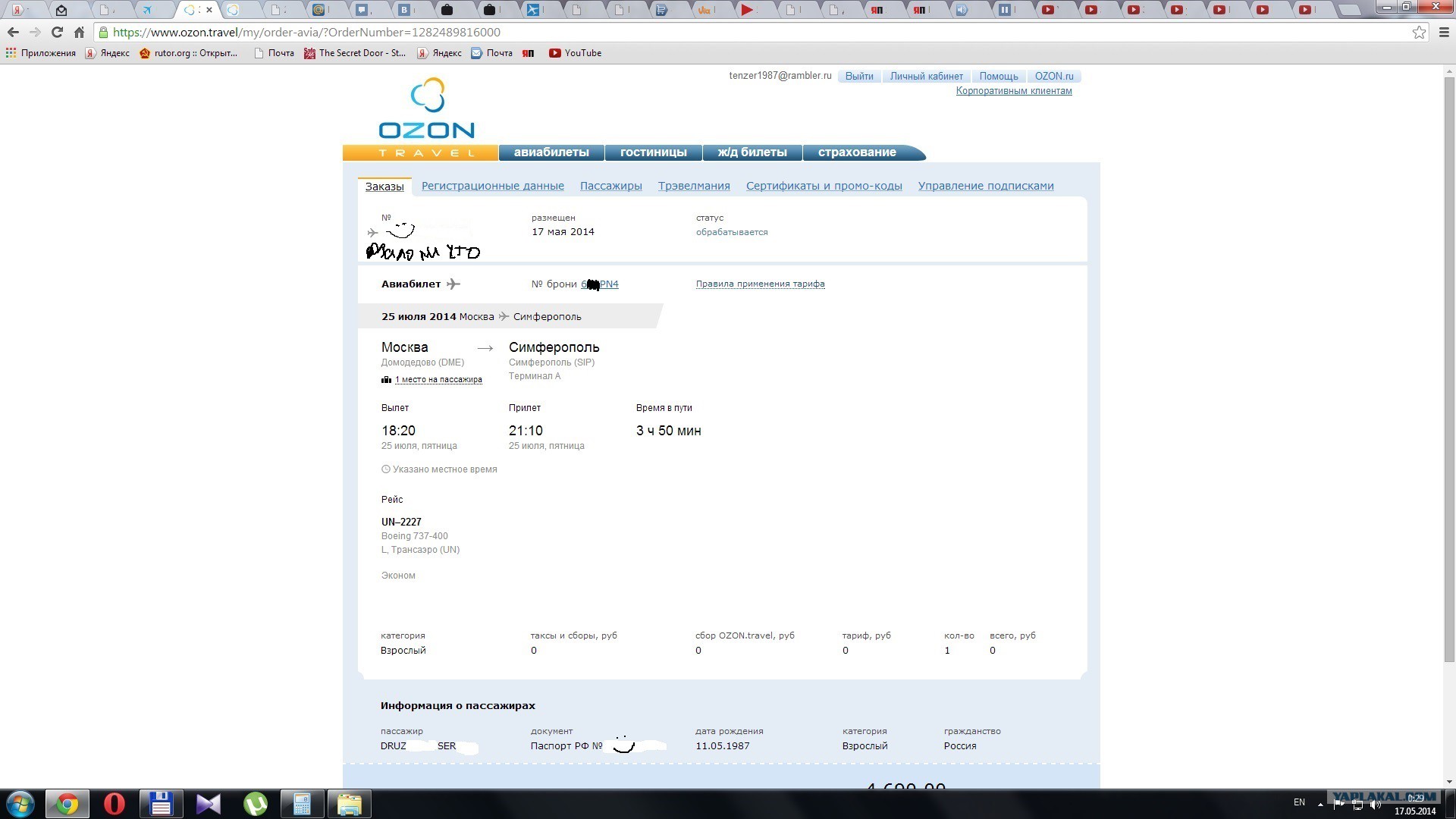1456x819 pixels.
Task: Open the floppy disk taskbar app
Action: (x=162, y=804)
